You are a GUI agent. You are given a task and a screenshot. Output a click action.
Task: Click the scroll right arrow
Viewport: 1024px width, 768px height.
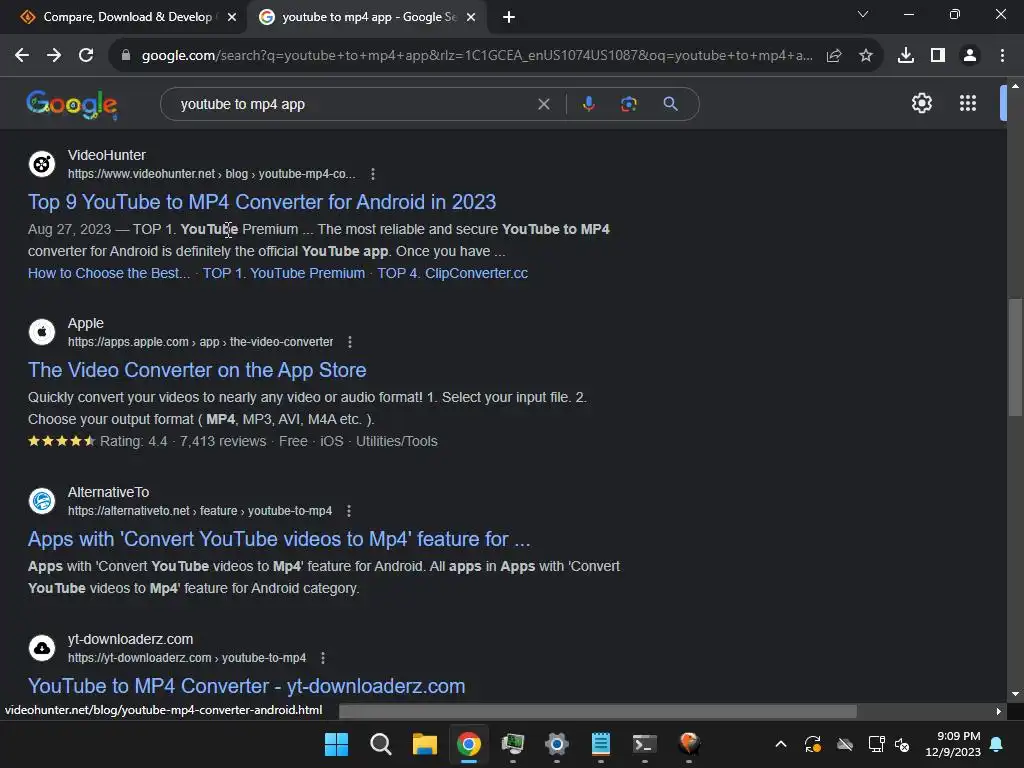[998, 711]
